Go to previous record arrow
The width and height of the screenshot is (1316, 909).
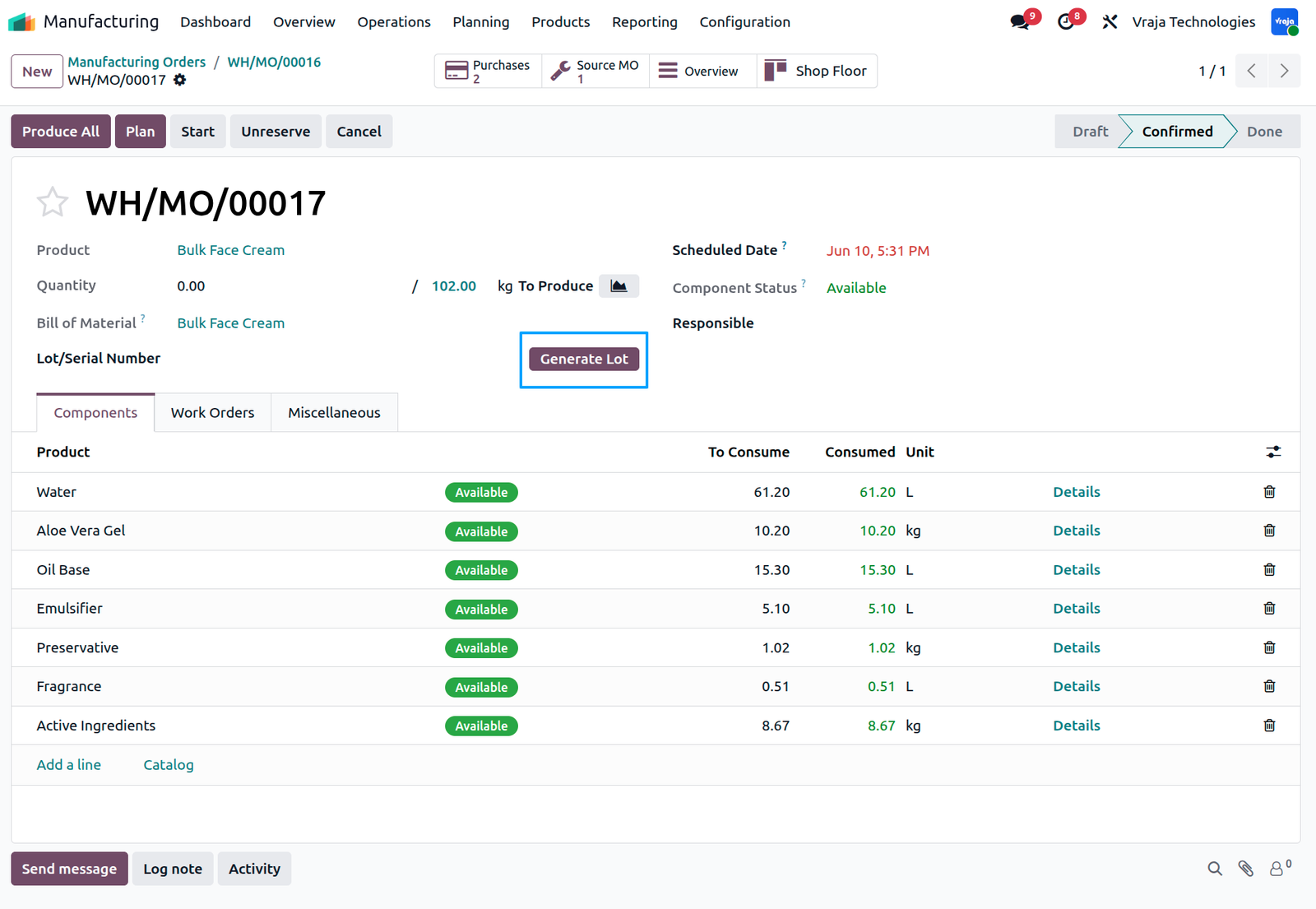pos(1251,71)
